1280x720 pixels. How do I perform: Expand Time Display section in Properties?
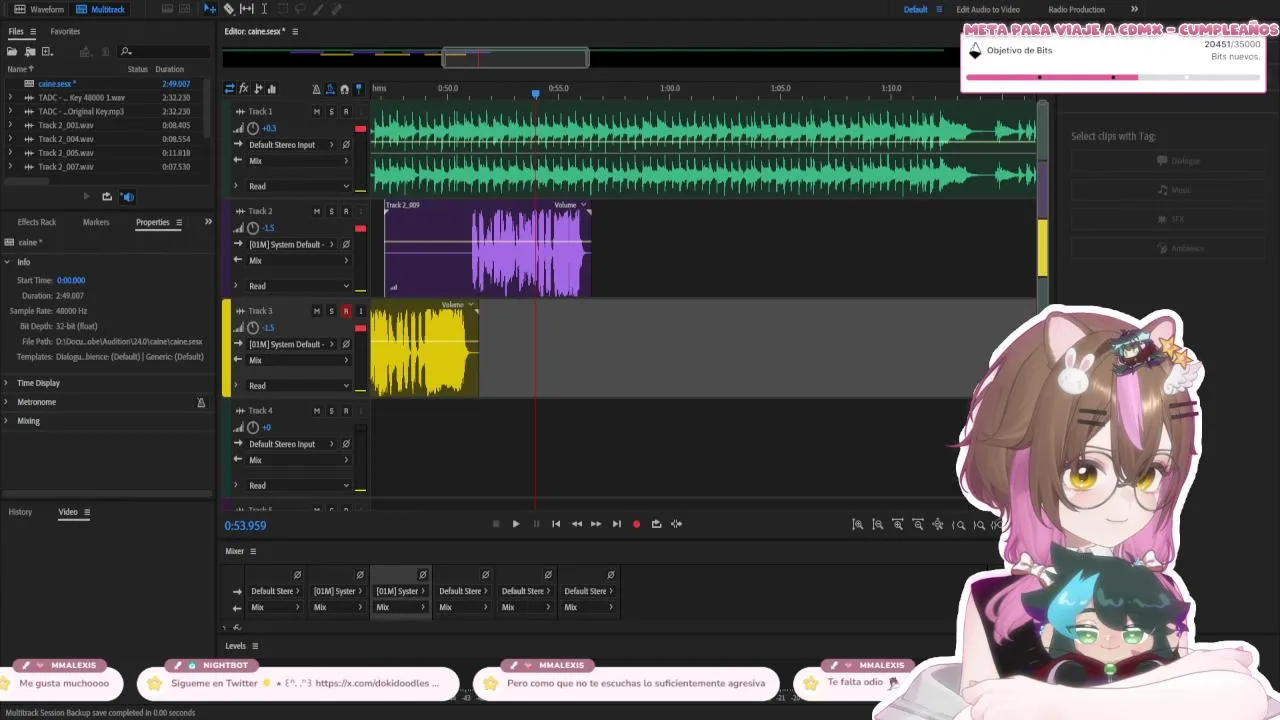8,383
